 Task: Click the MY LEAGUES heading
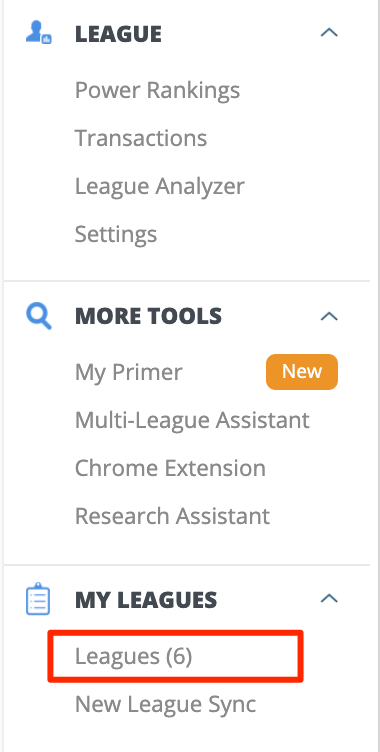146,599
